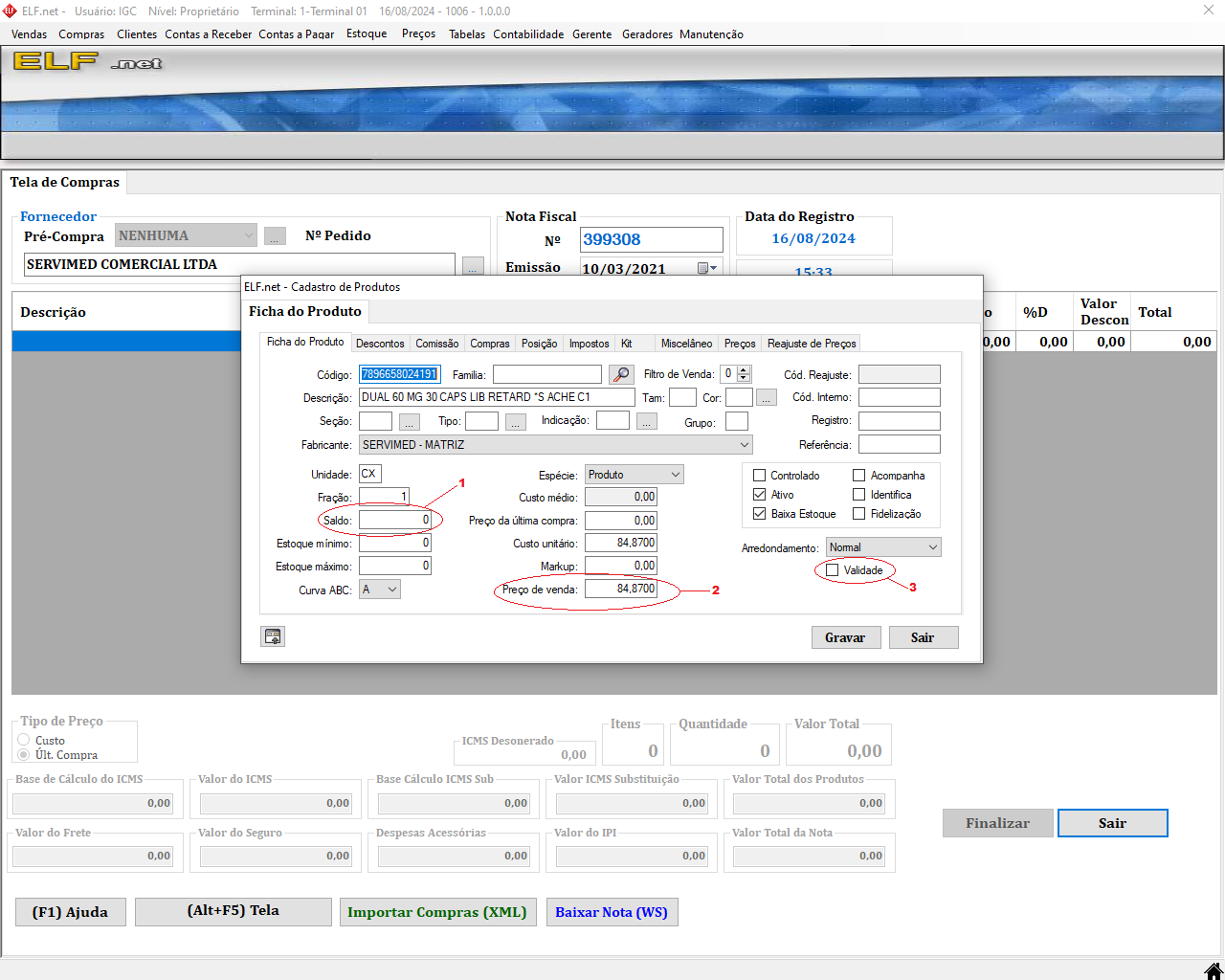Switch to the Reajuste de Preços tab
This screenshot has width=1225, height=980.
point(812,344)
